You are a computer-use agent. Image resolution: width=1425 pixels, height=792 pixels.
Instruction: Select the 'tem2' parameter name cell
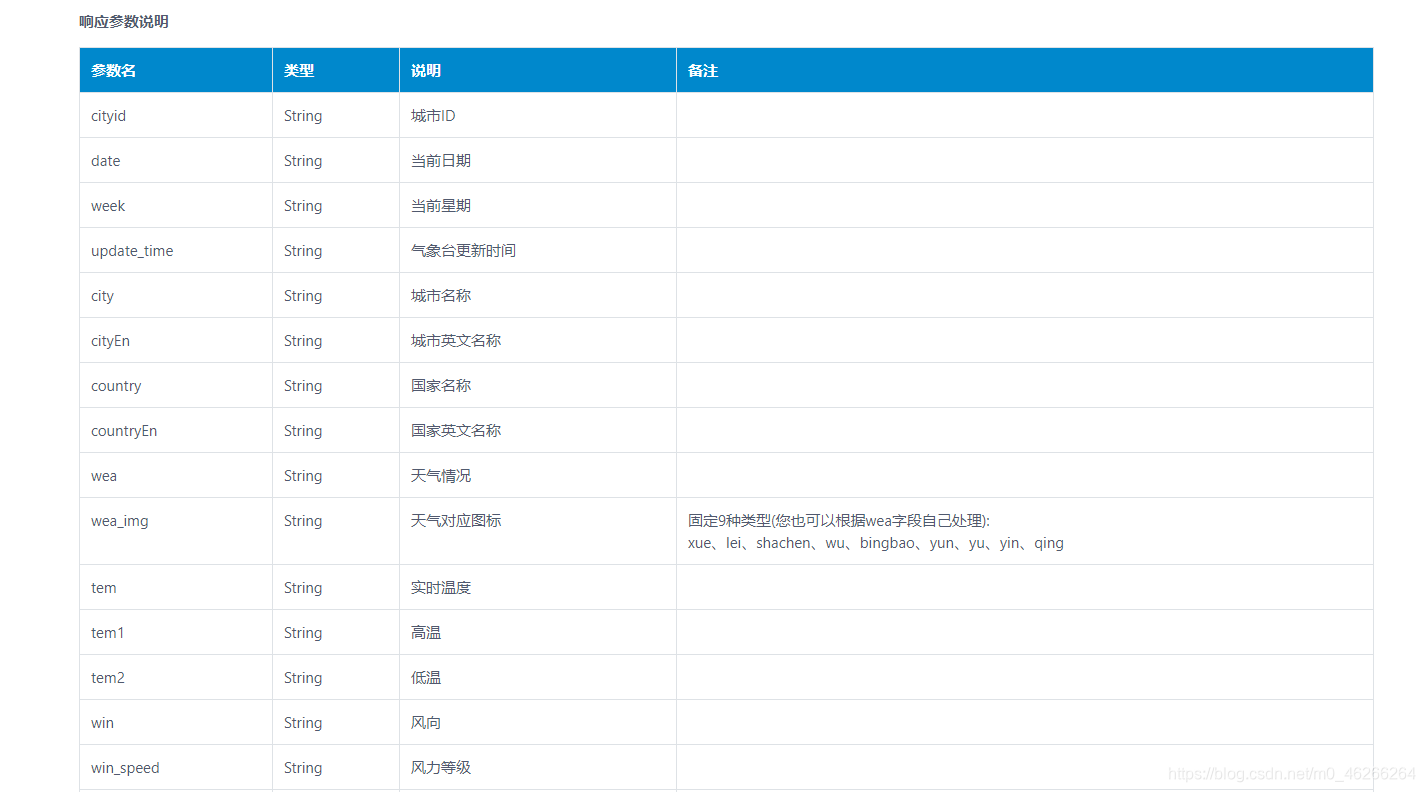pos(176,677)
